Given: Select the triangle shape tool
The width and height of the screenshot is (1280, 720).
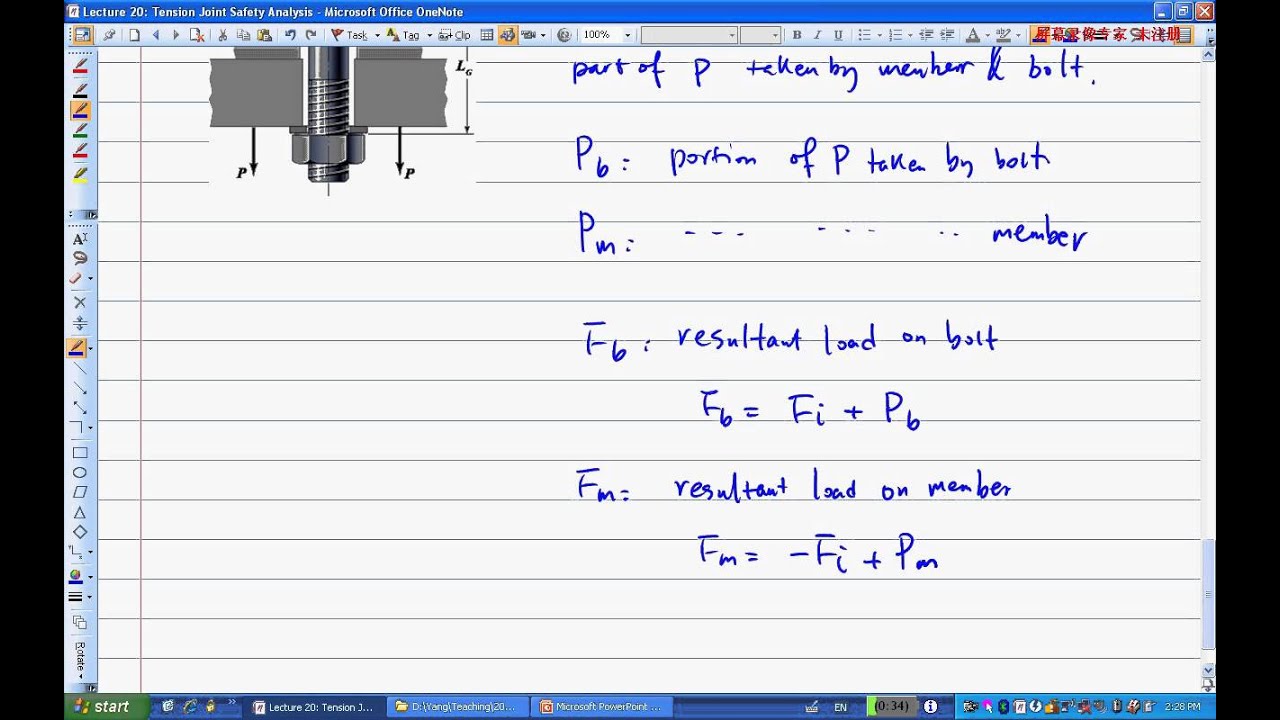Looking at the screenshot, I should (80, 512).
